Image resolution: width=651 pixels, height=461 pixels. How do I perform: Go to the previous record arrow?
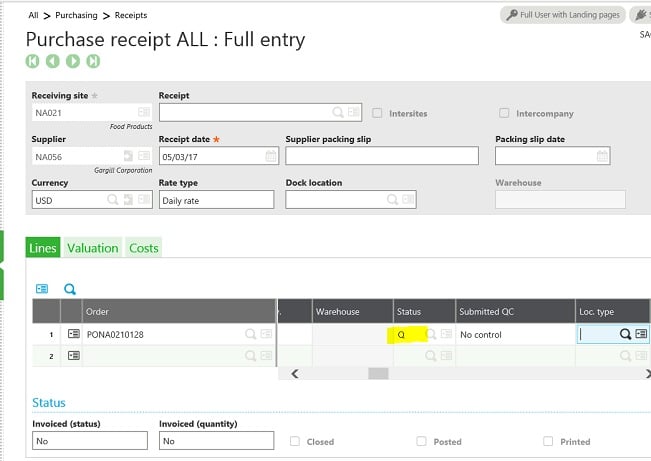(x=52, y=61)
